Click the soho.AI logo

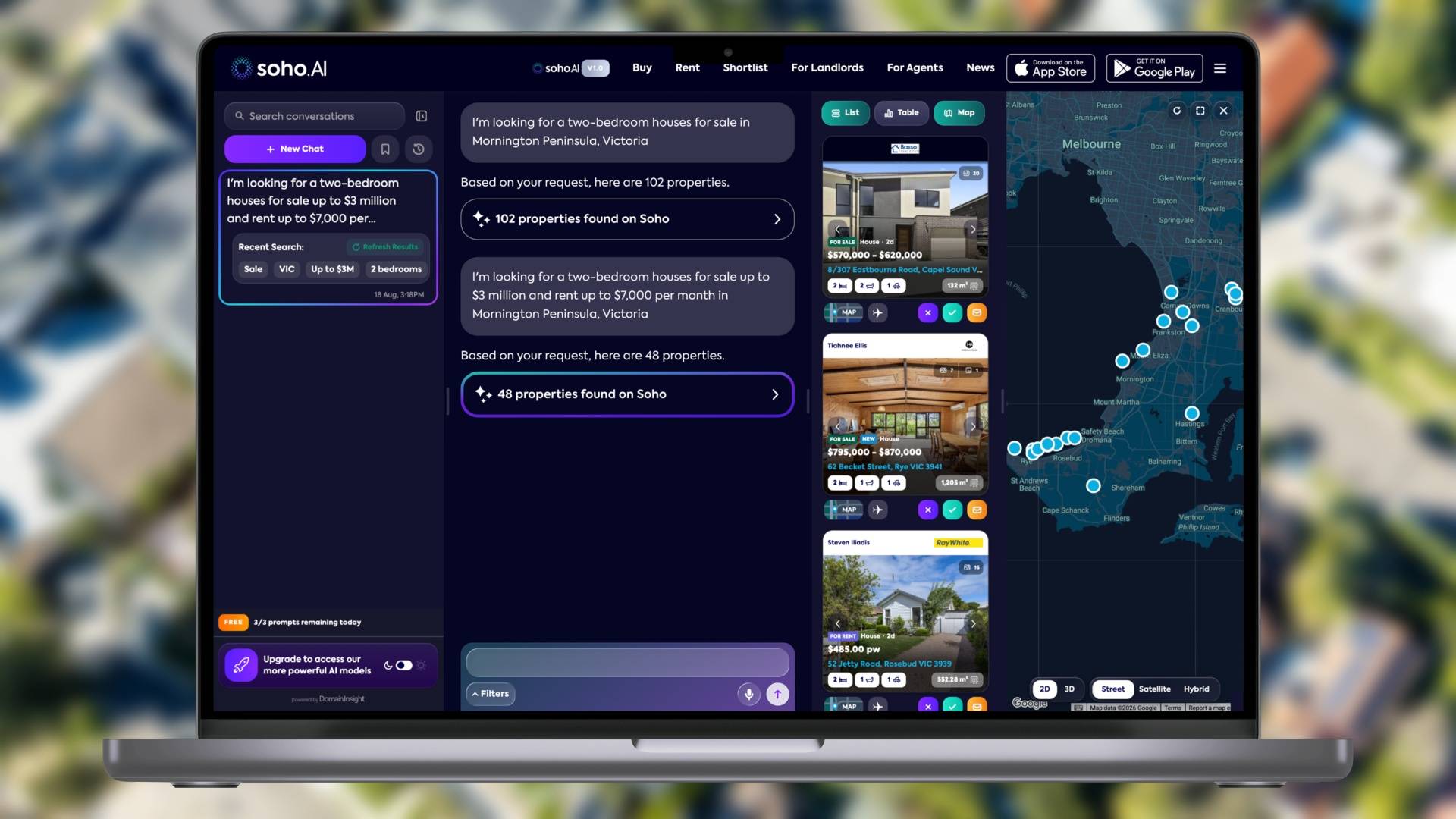tap(279, 68)
